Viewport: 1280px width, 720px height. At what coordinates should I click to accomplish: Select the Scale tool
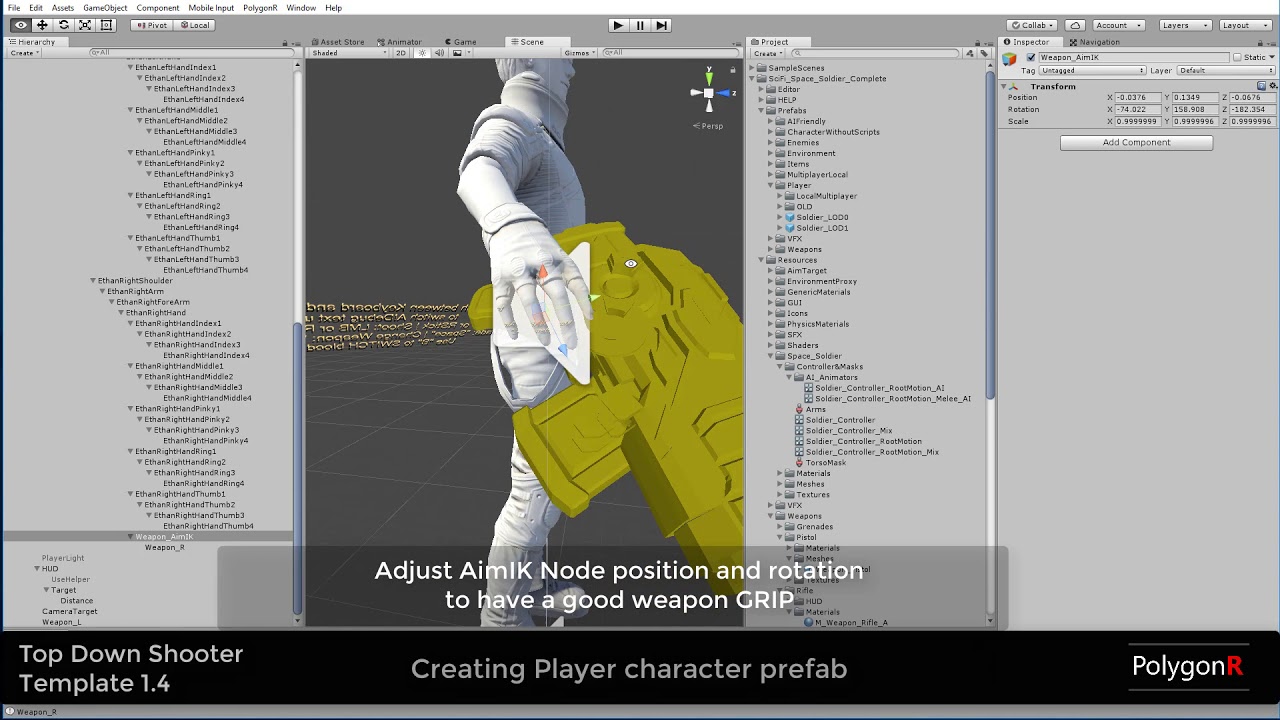[x=85, y=25]
